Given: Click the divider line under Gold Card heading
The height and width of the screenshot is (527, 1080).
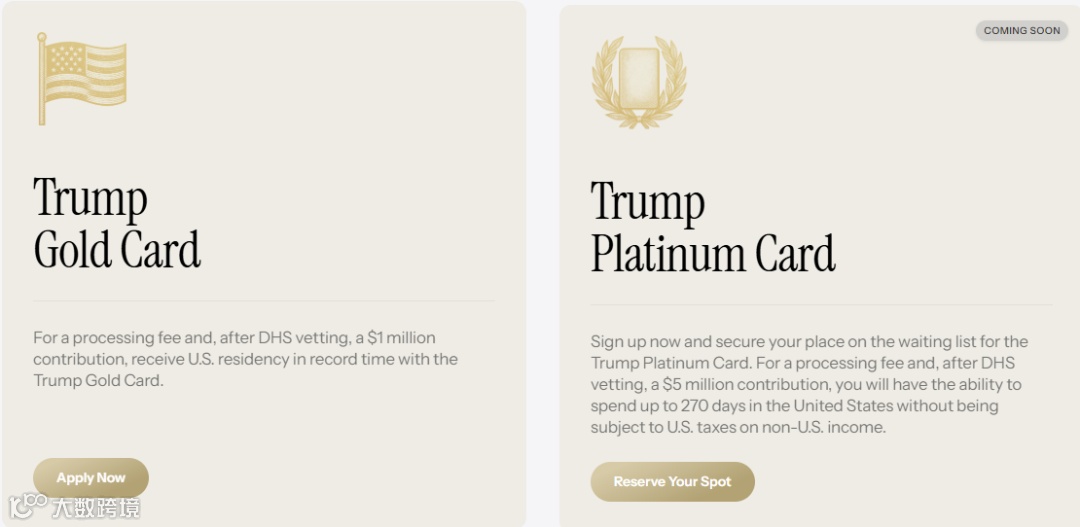Looking at the screenshot, I should coord(264,300).
